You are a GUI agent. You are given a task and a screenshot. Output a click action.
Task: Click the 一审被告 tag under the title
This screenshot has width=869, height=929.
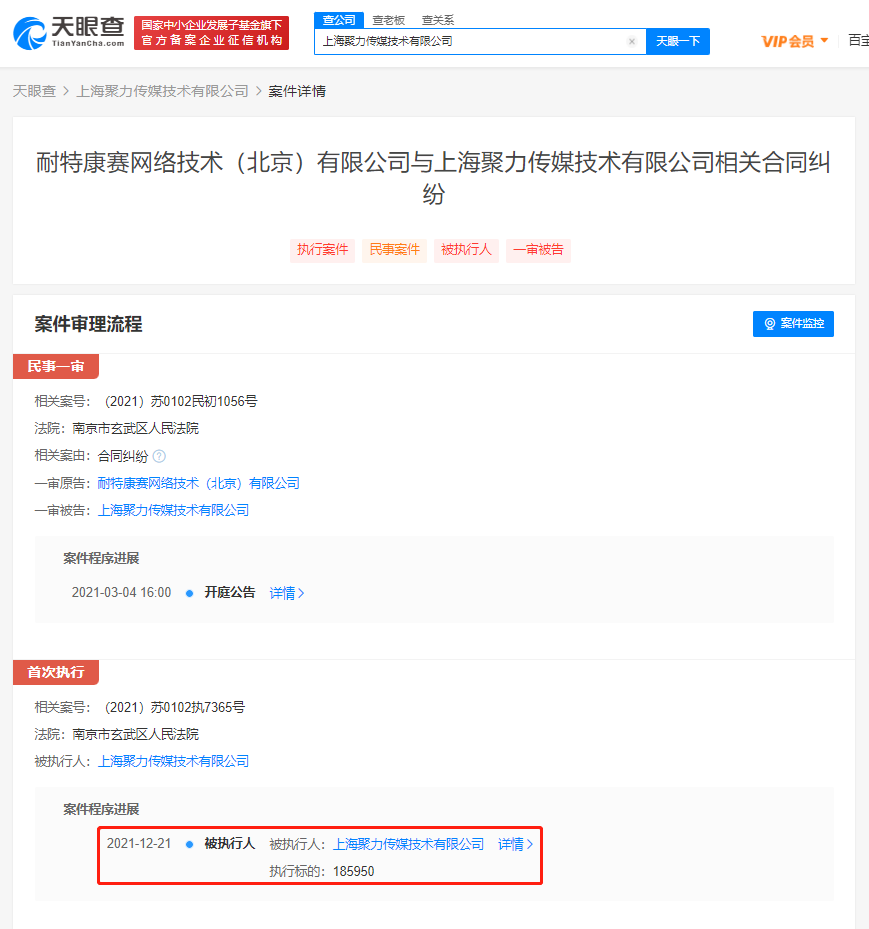pyautogui.click(x=538, y=250)
